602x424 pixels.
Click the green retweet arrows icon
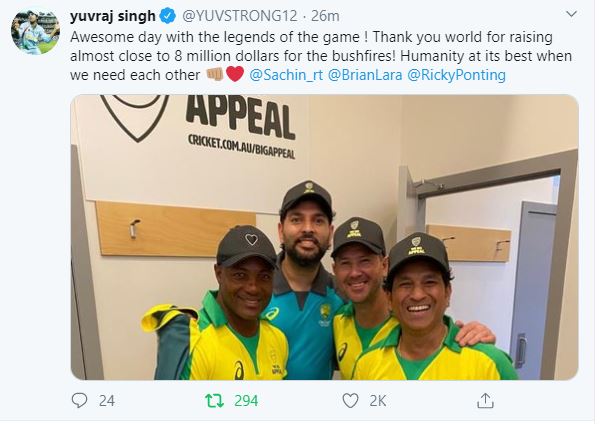214,401
